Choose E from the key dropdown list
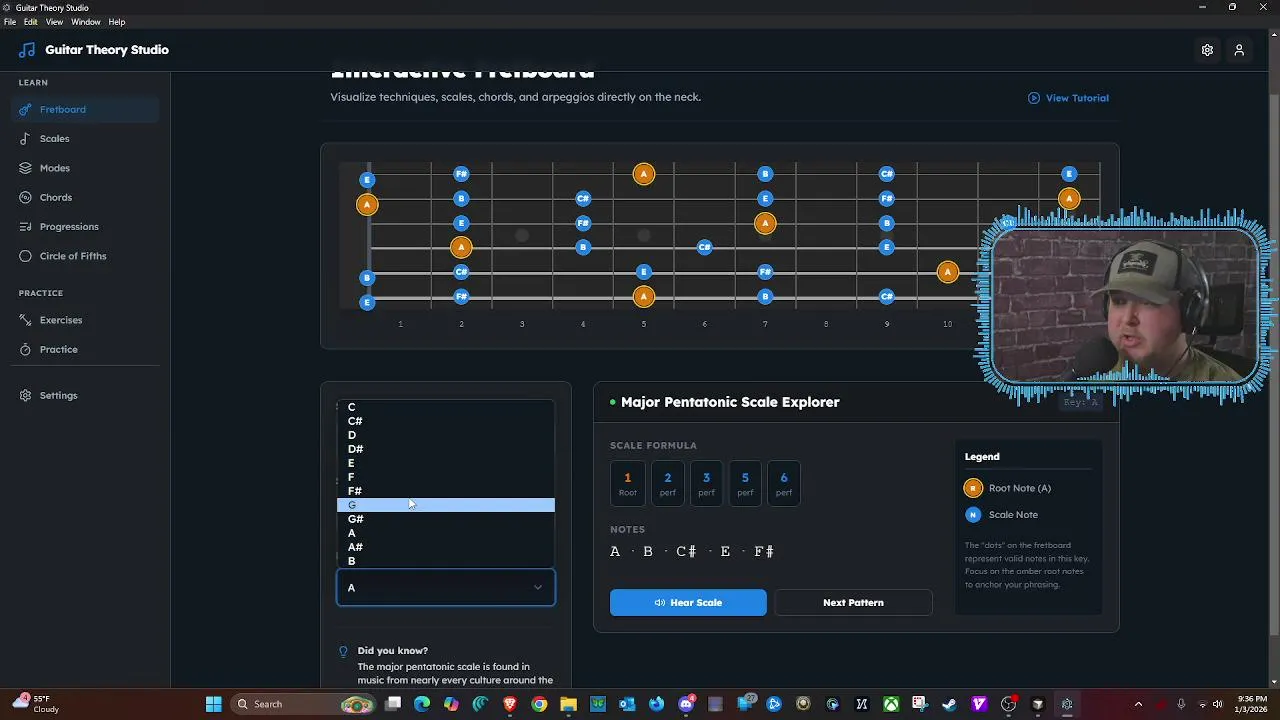The image size is (1280, 720). (446, 463)
